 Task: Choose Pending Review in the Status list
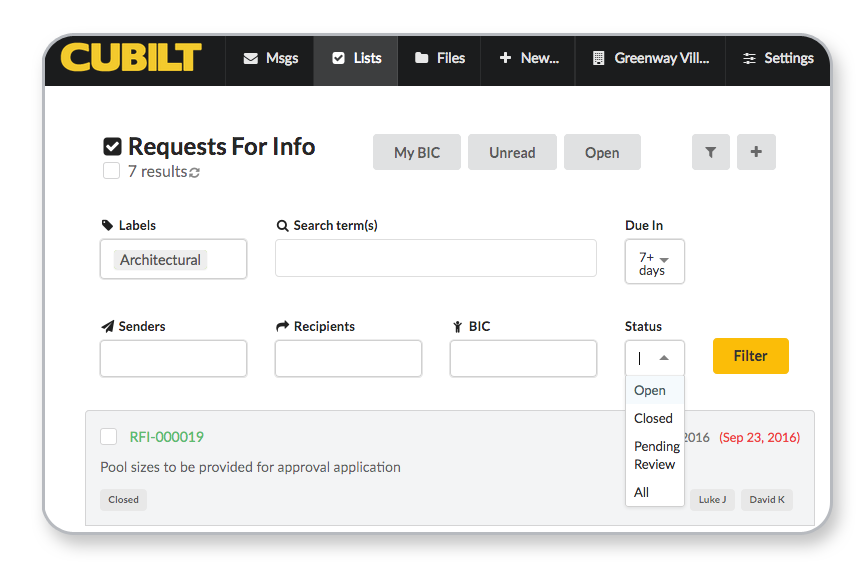(655, 455)
